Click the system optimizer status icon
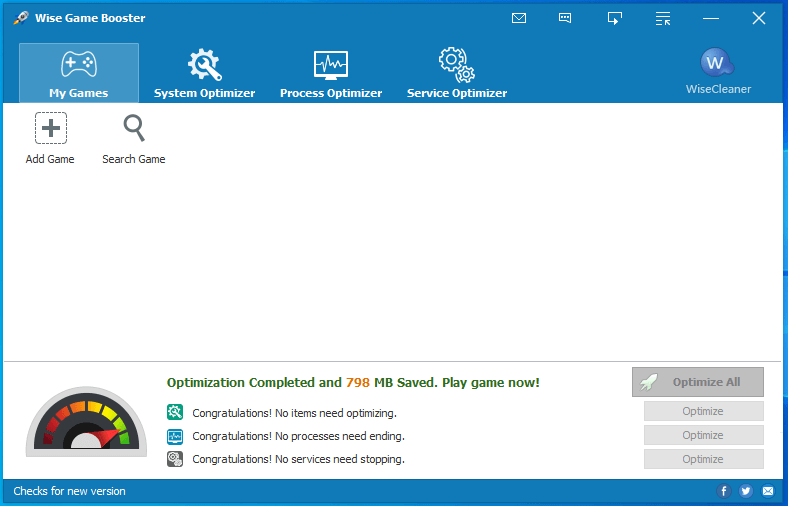Image resolution: width=788 pixels, height=506 pixels. point(175,413)
